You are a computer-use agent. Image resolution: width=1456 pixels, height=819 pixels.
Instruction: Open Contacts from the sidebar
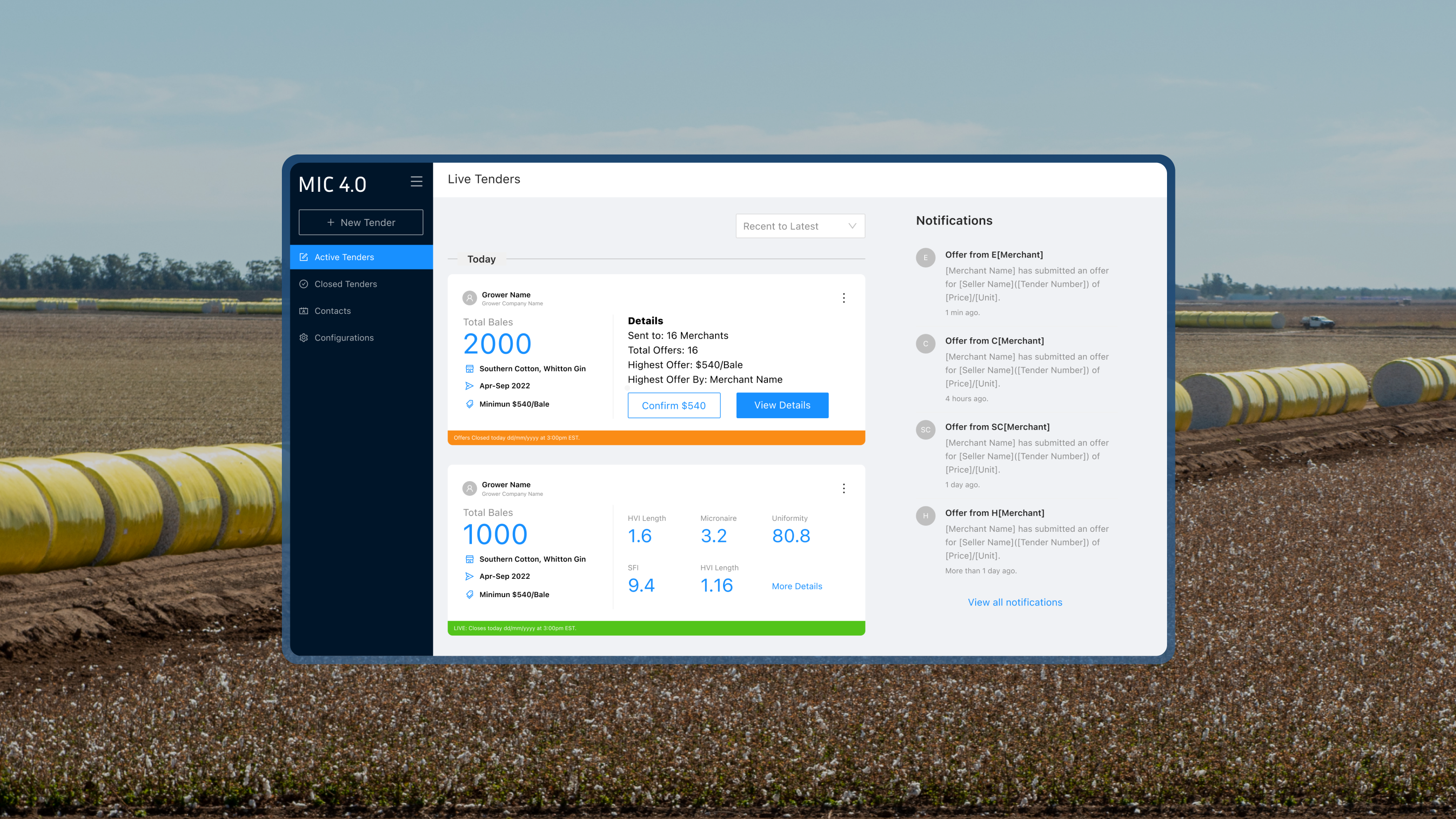coord(332,311)
